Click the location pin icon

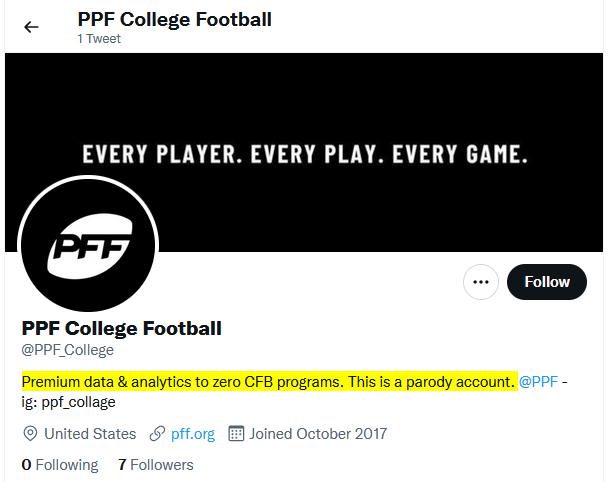coord(30,434)
